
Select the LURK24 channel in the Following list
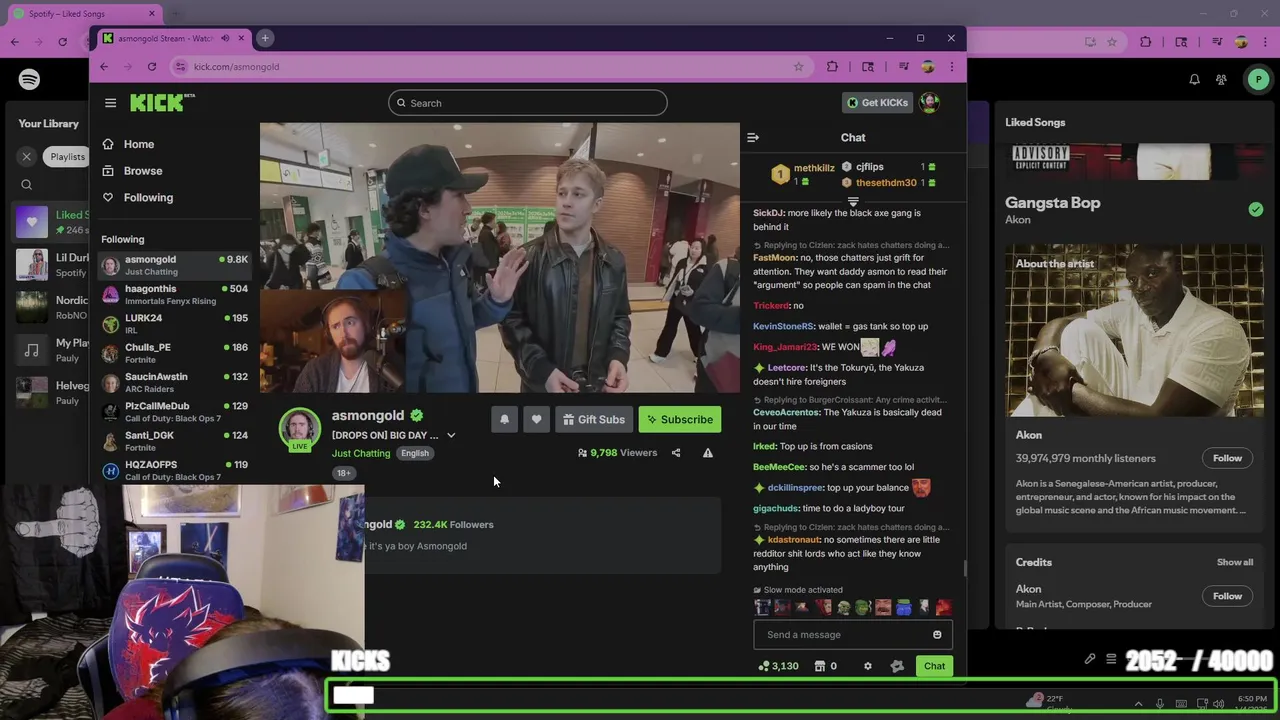coord(174,323)
